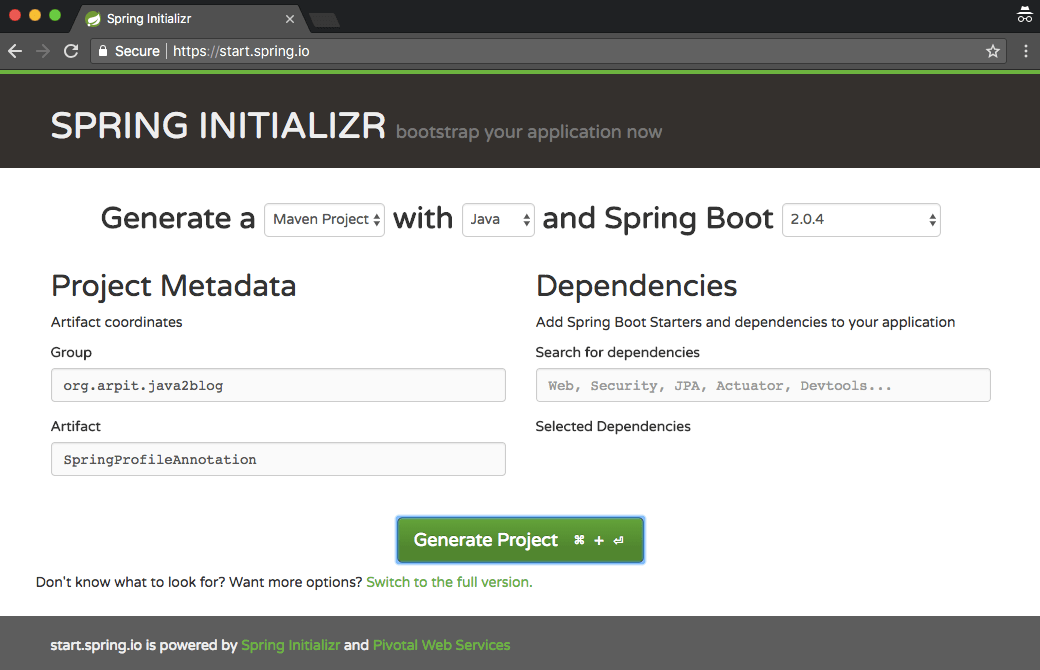Click the dependencies search field

point(763,385)
